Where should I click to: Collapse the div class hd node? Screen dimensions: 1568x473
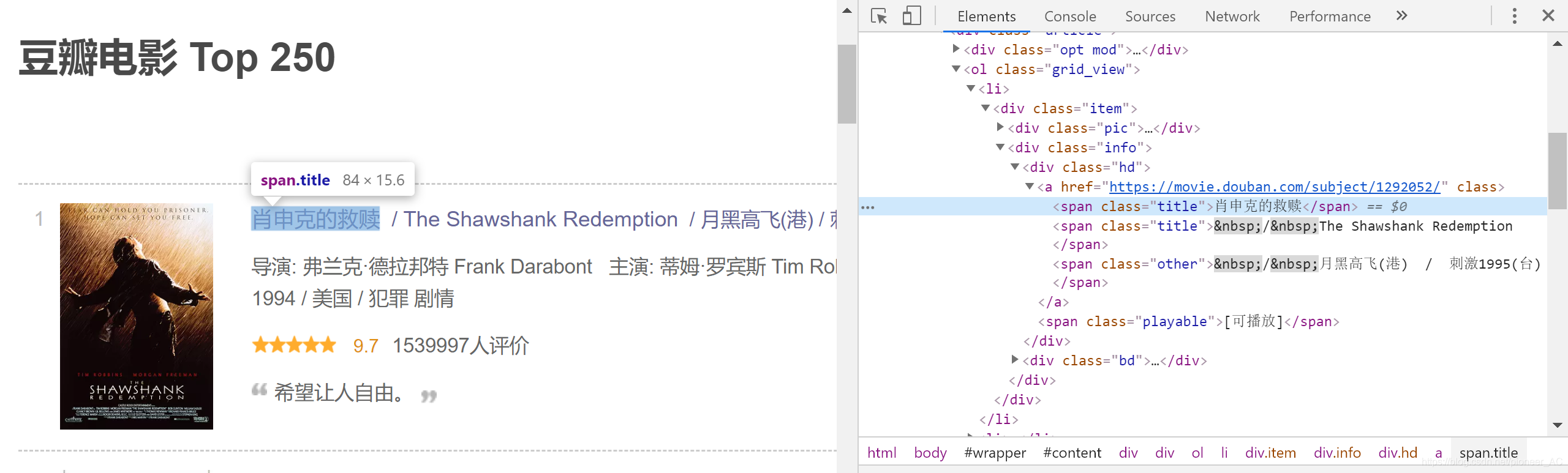coord(1015,167)
